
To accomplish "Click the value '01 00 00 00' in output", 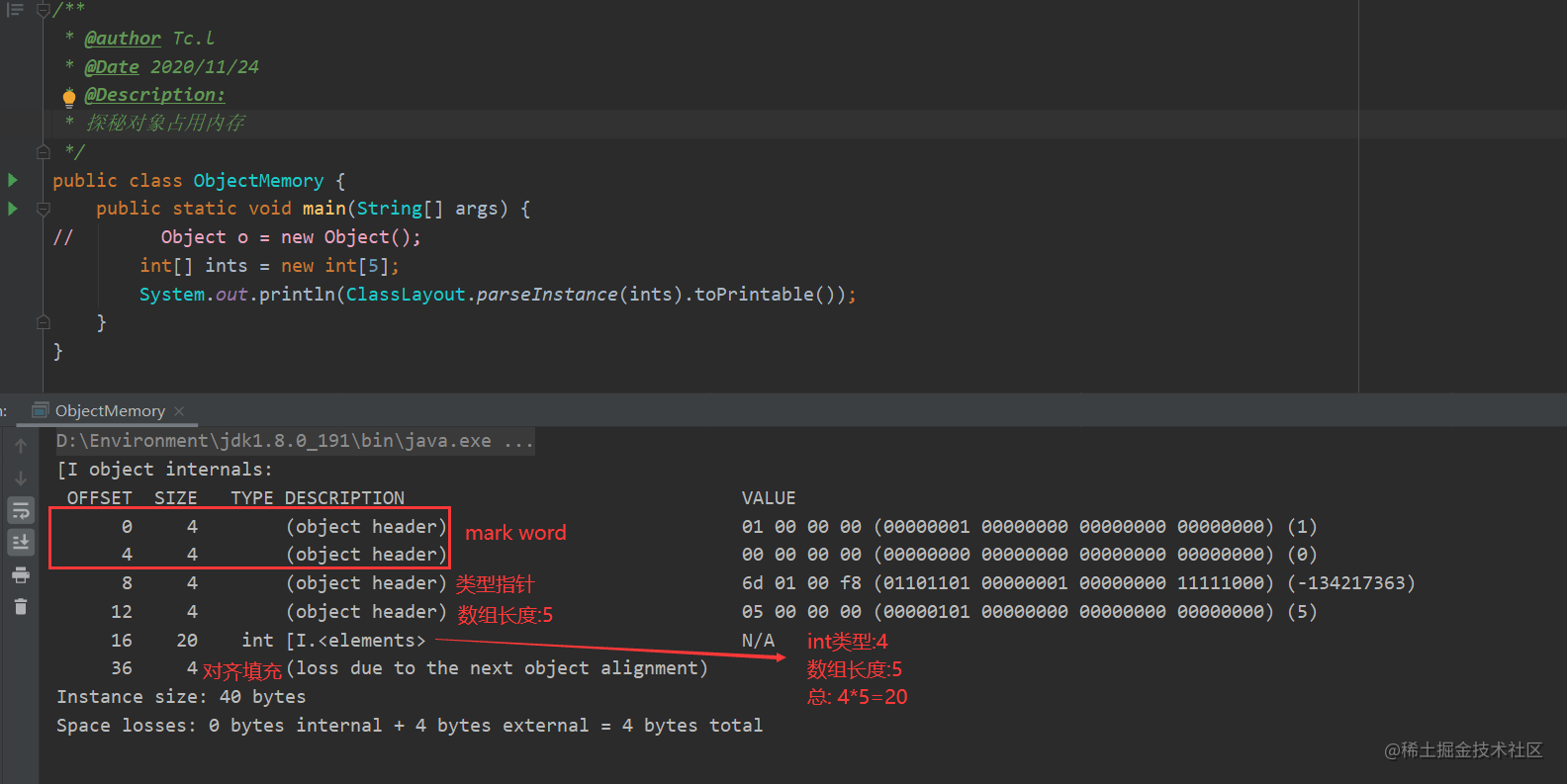I will click(801, 527).
